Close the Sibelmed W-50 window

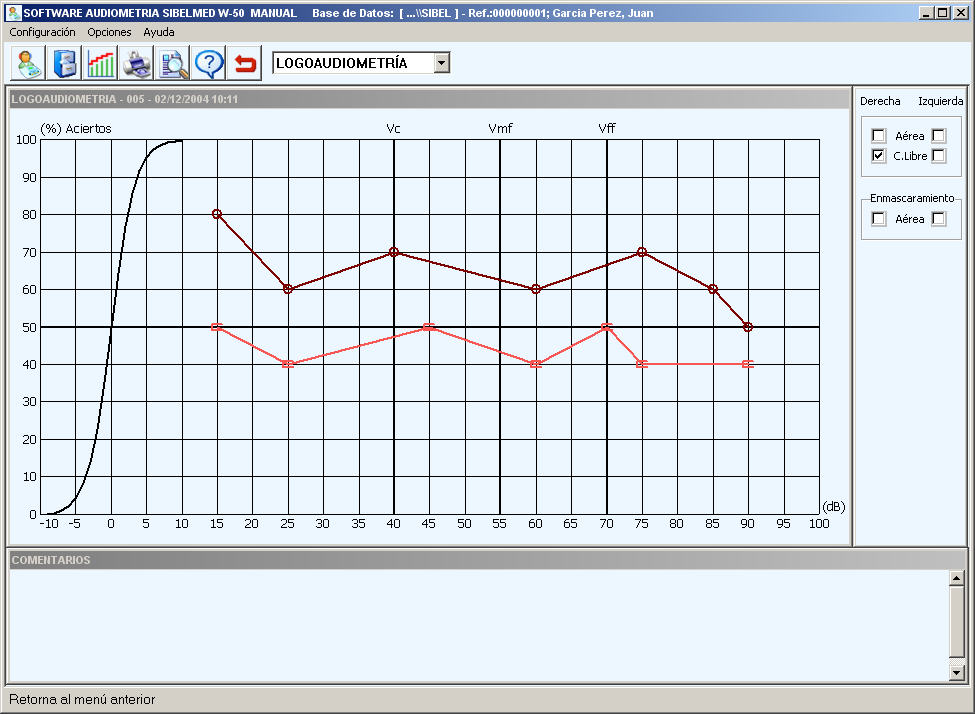pyautogui.click(x=961, y=12)
